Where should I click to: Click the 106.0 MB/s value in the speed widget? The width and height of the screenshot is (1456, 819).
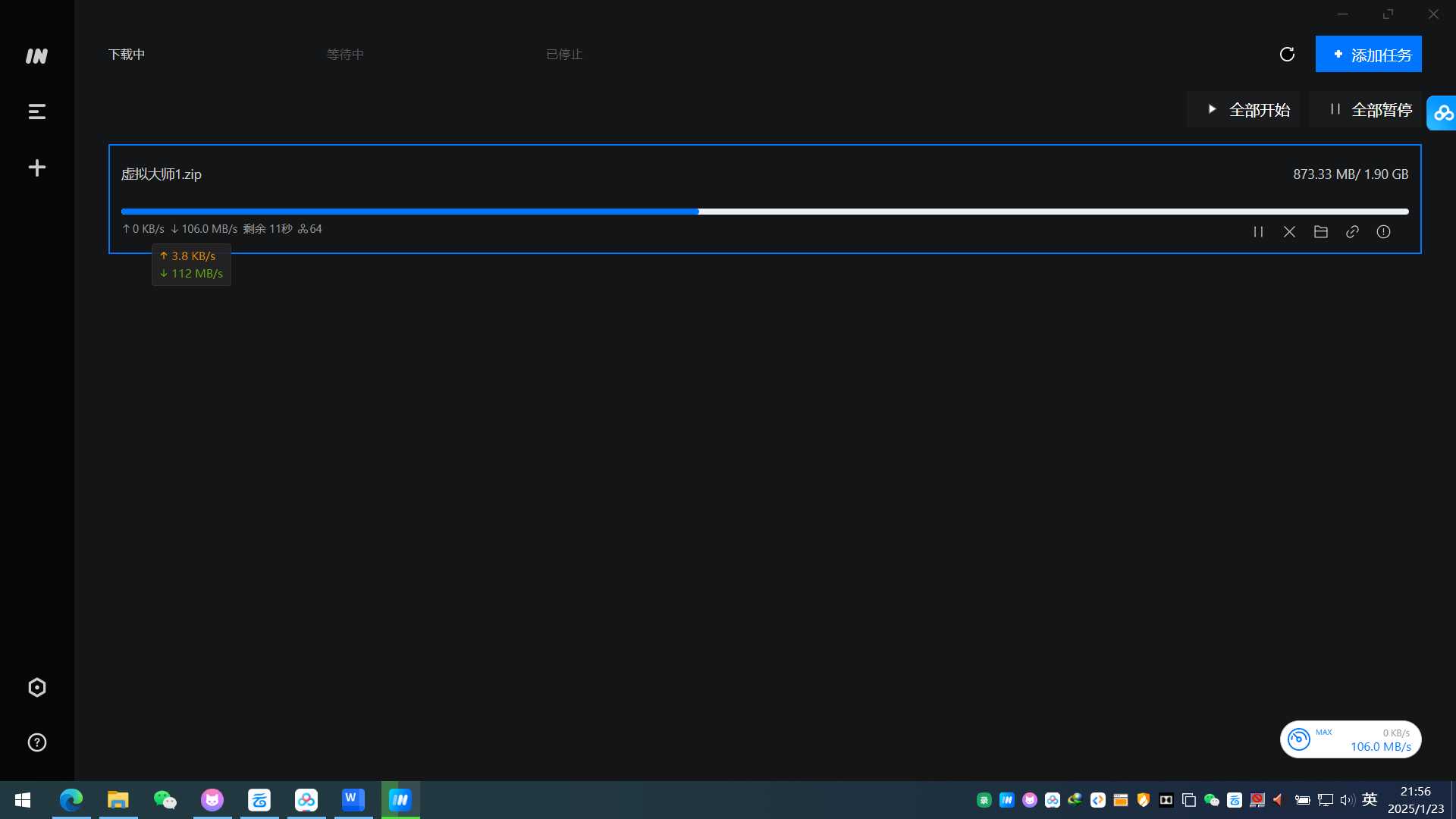pos(1380,747)
